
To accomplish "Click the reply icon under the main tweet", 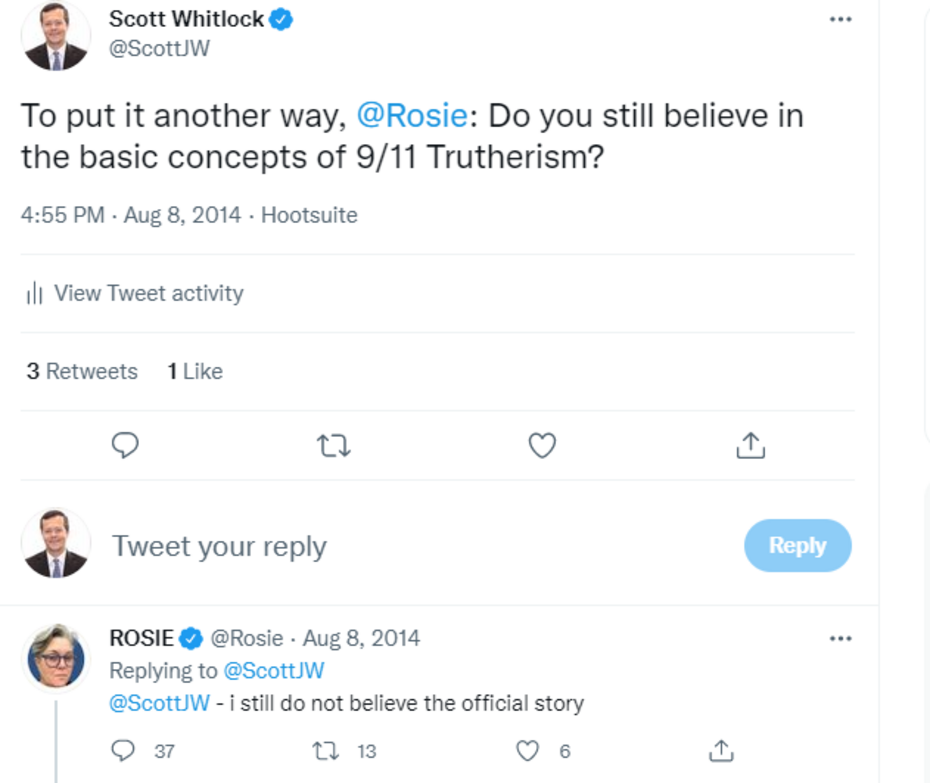I will click(124, 446).
